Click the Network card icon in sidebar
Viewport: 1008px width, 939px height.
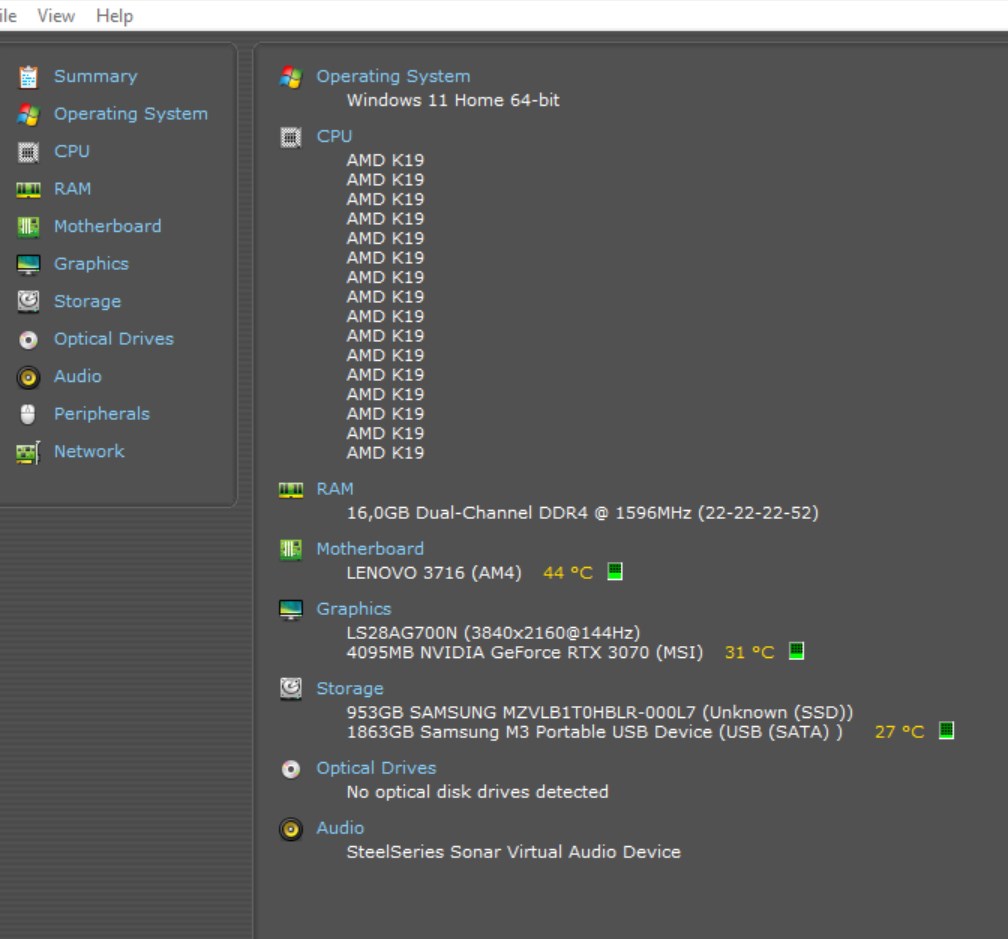tap(28, 452)
